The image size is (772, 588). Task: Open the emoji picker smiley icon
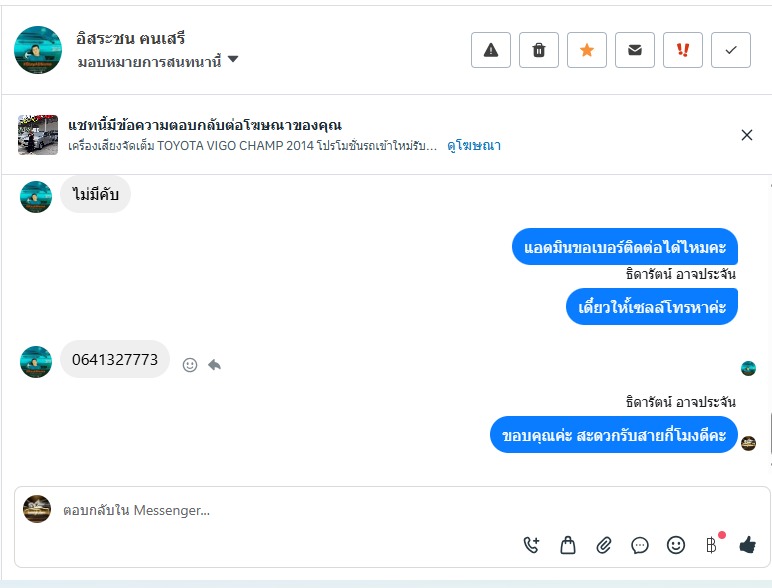[x=676, y=545]
